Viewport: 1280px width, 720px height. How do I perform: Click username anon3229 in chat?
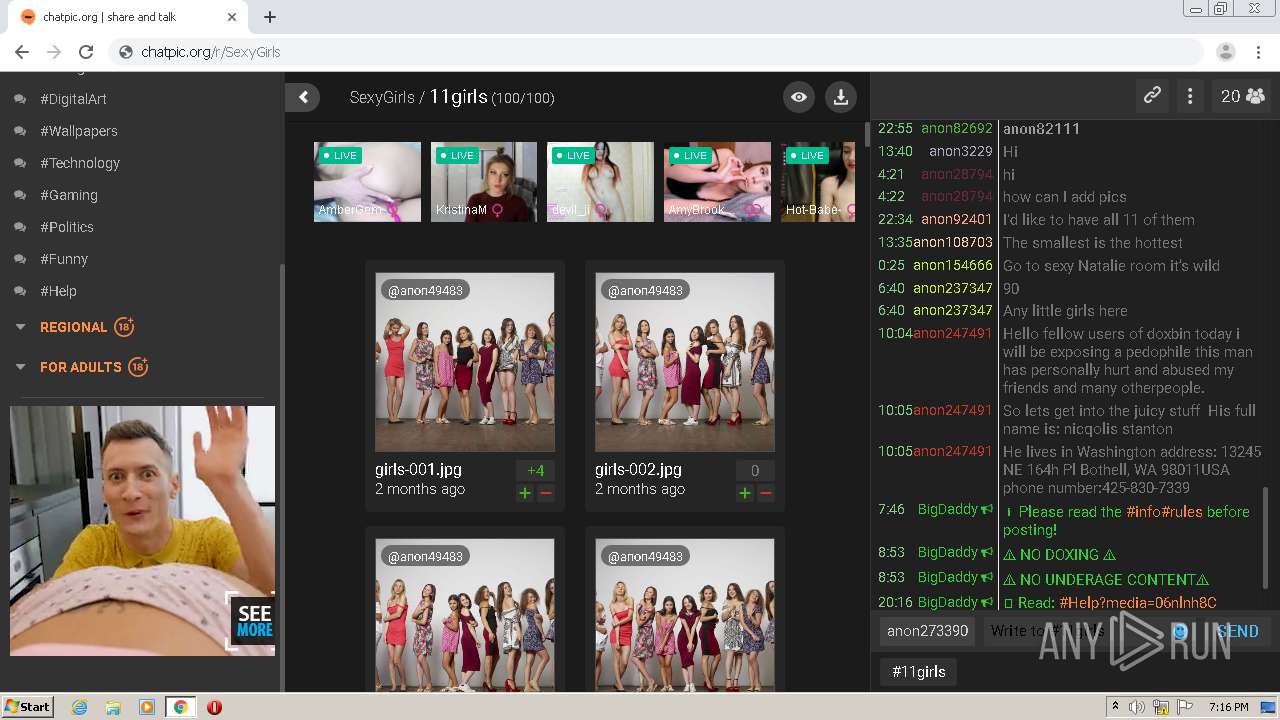[x=961, y=151]
